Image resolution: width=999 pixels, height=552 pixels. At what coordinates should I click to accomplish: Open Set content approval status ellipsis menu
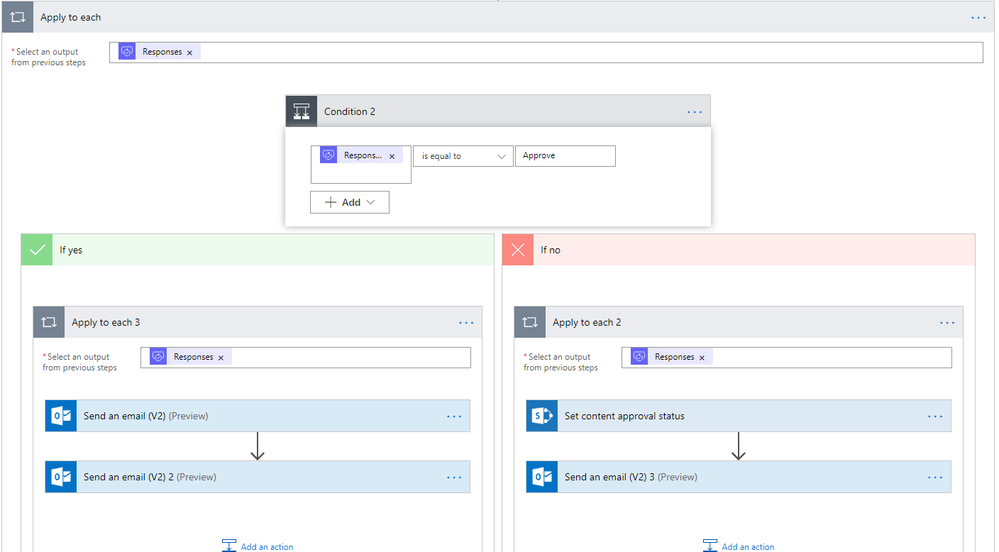click(x=935, y=417)
